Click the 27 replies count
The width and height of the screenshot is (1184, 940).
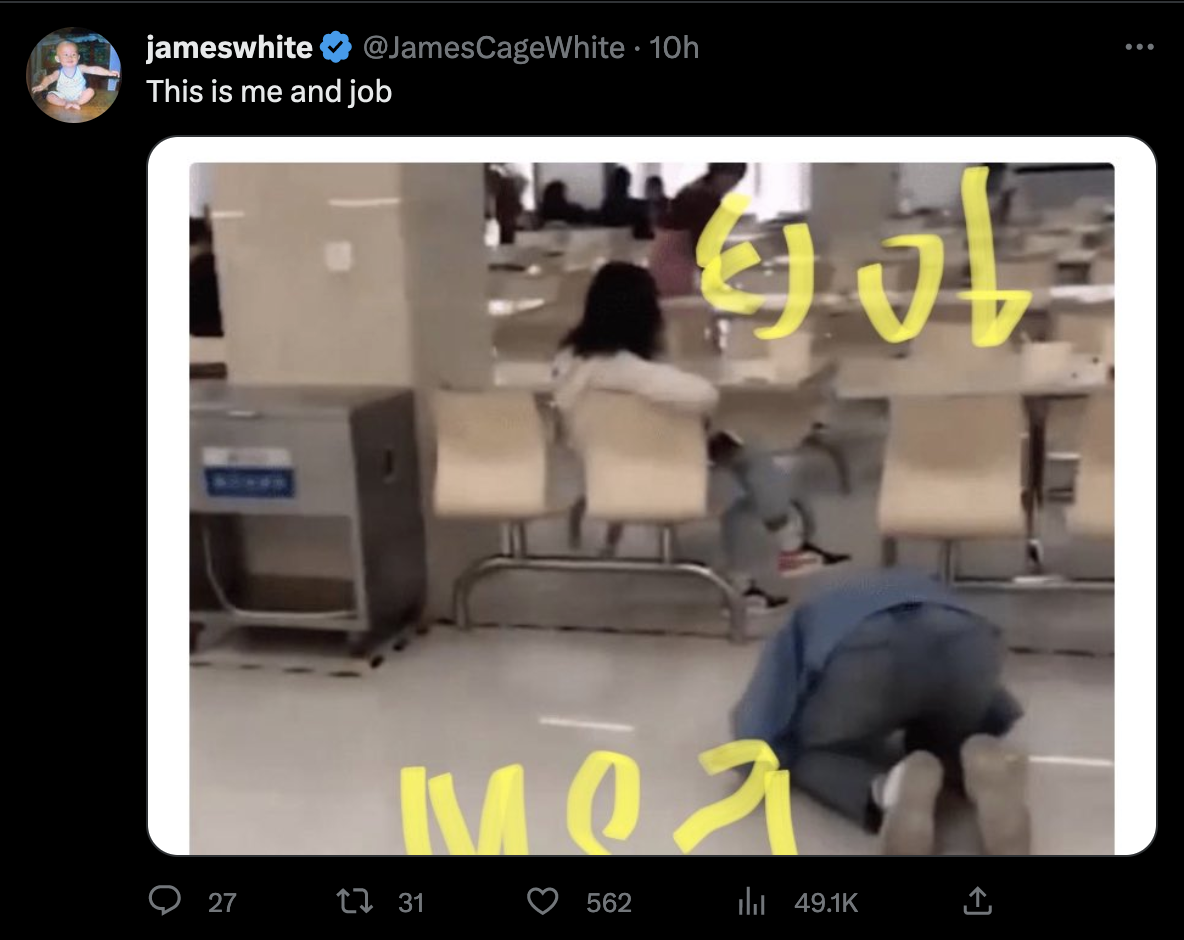coord(222,902)
